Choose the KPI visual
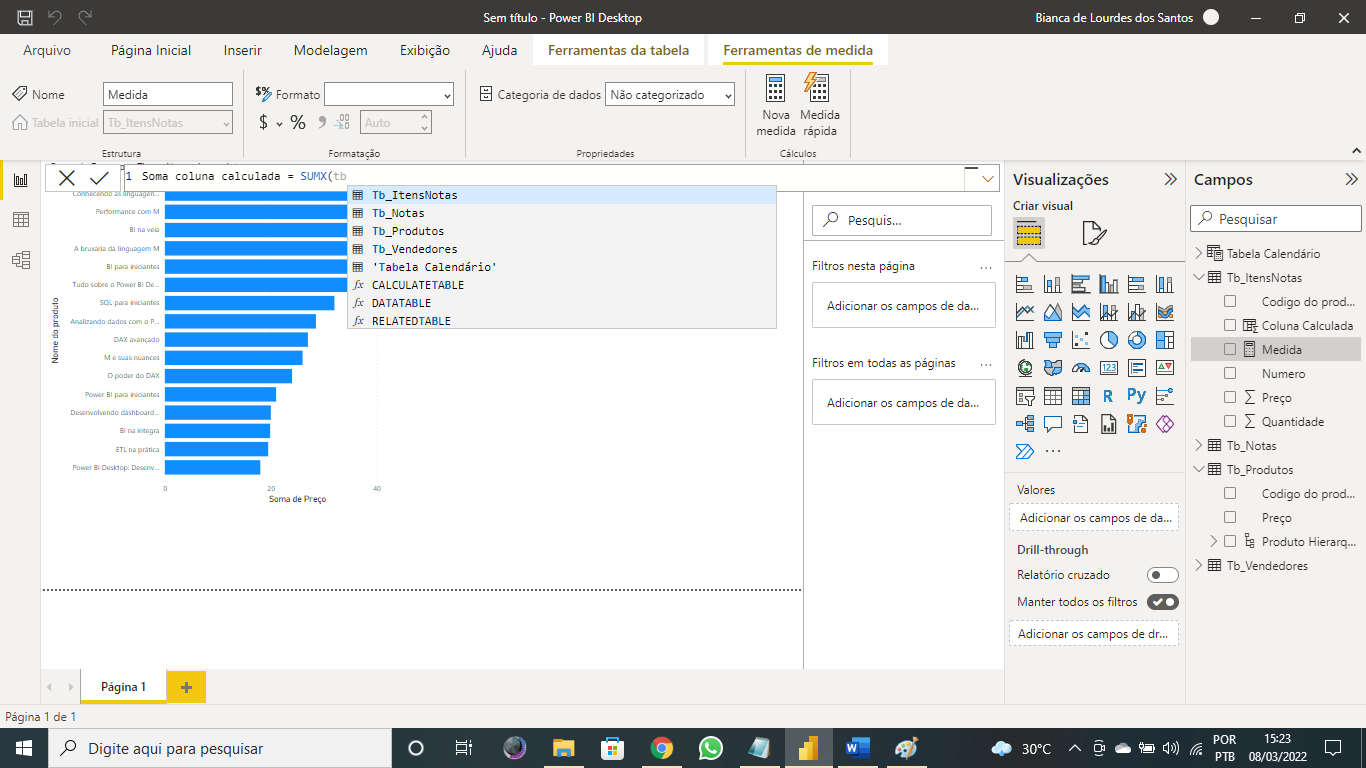The width and height of the screenshot is (1366, 768). [x=1165, y=368]
